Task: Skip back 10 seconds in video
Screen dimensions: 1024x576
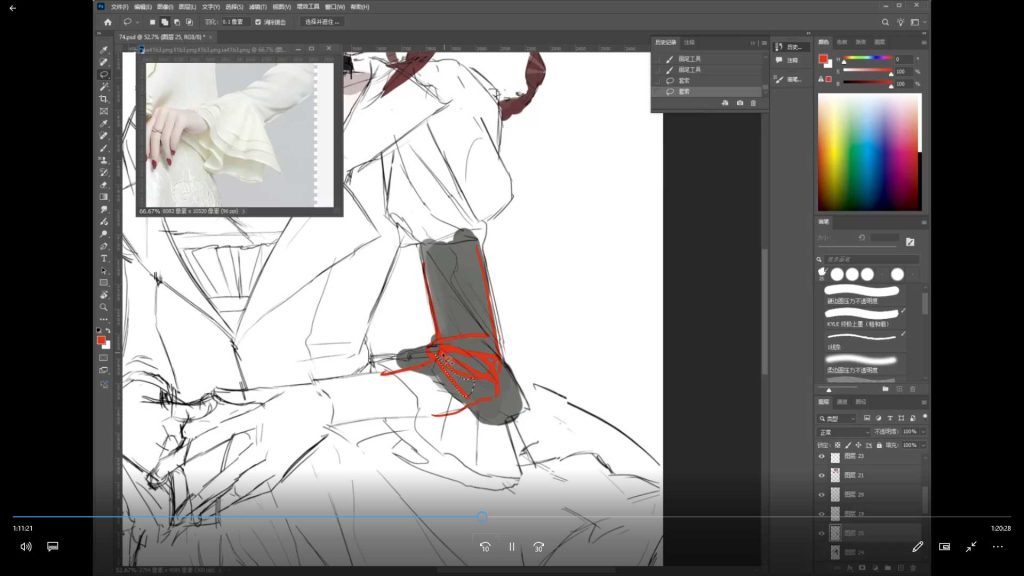Action: coord(485,547)
